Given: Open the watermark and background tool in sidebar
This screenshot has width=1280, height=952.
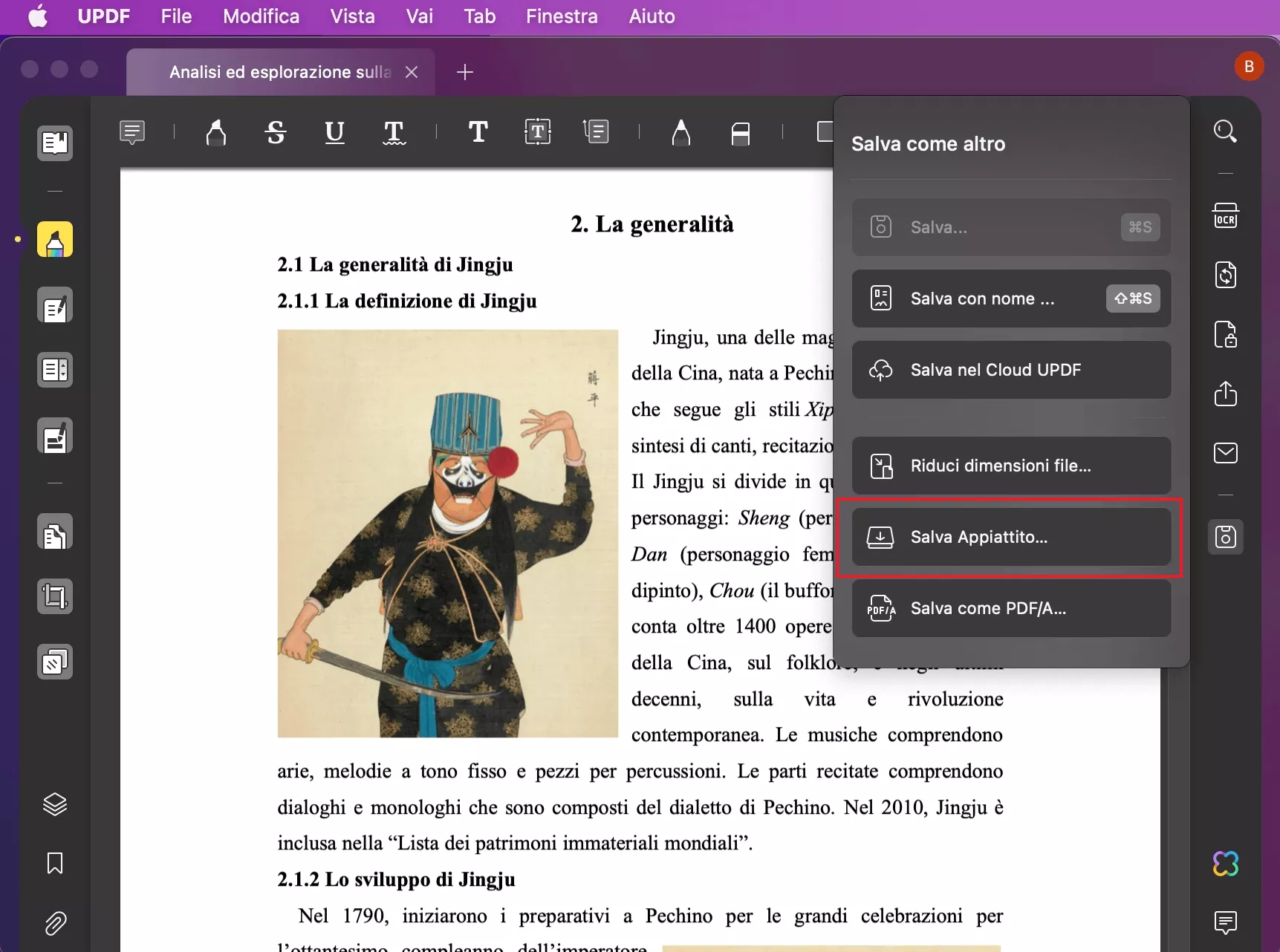Looking at the screenshot, I should coord(55,662).
